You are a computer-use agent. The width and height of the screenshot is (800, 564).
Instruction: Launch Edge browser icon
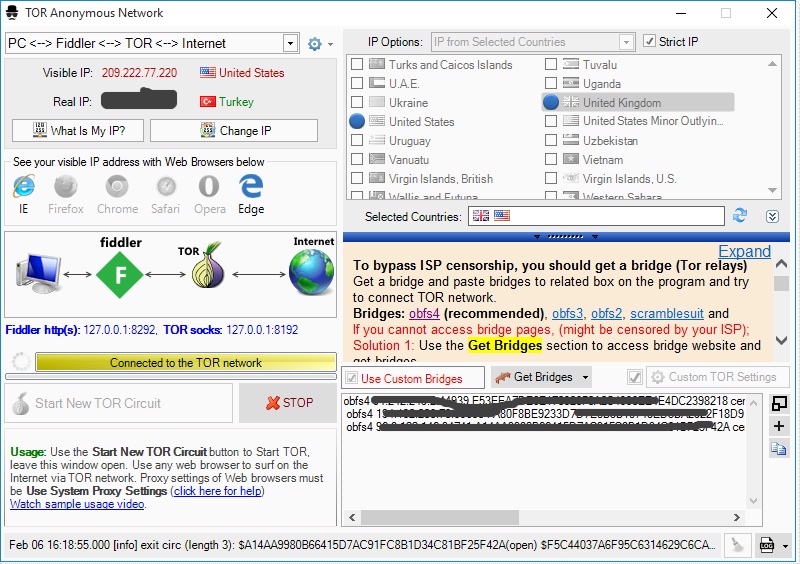tap(251, 186)
